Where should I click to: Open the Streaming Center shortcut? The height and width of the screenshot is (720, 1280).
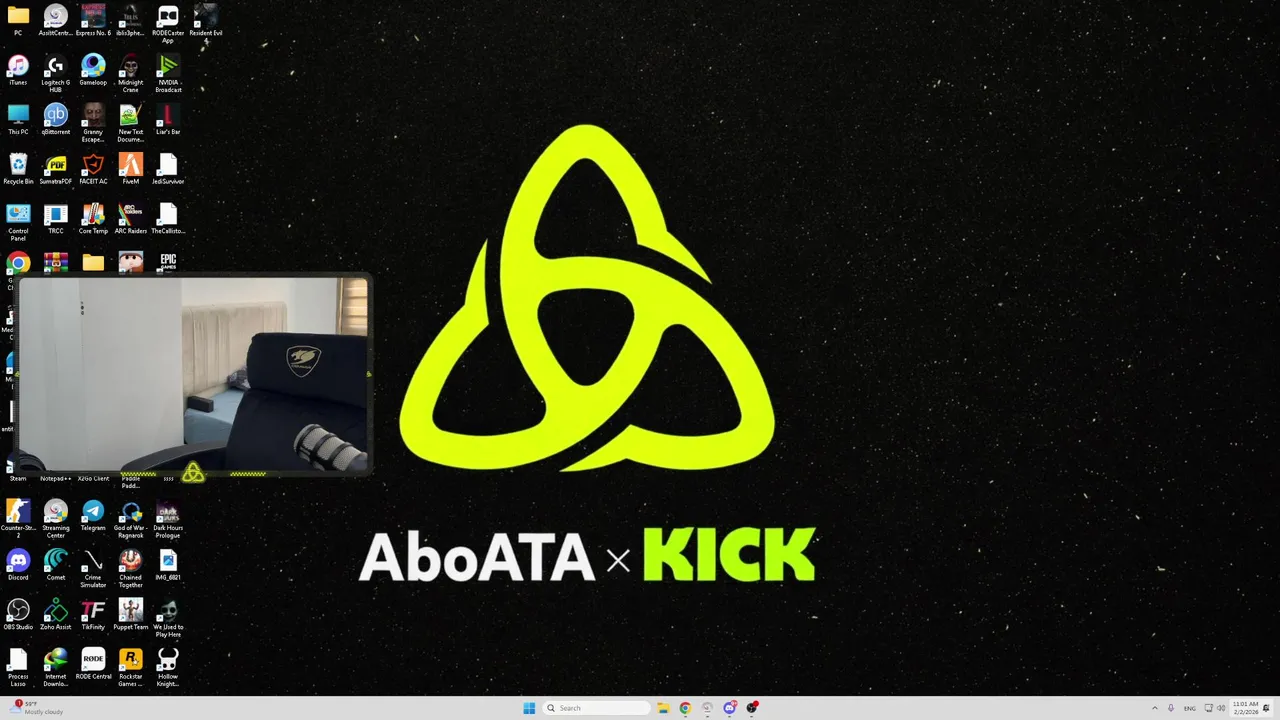56,519
